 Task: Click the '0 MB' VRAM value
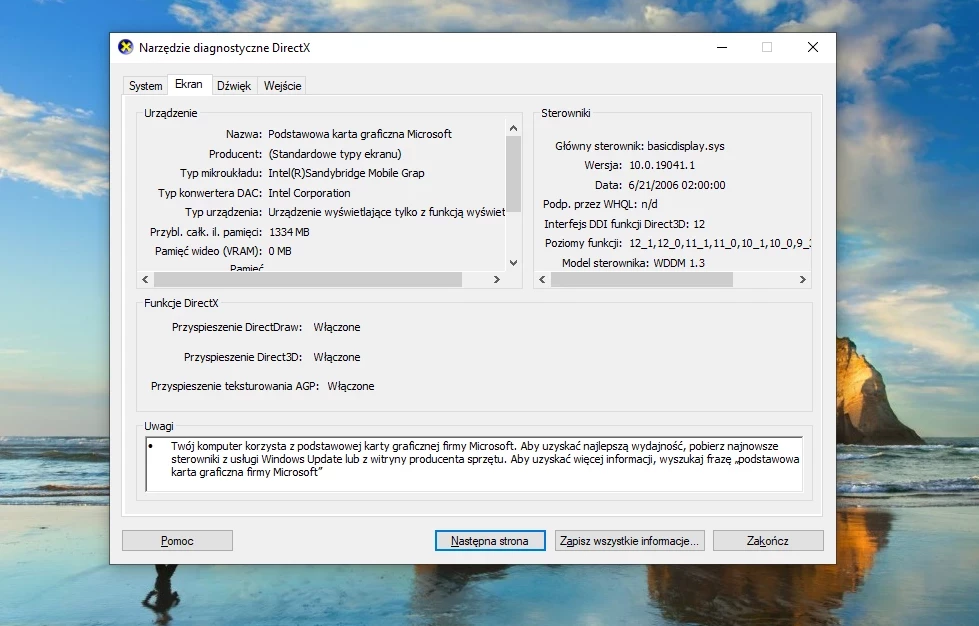280,252
